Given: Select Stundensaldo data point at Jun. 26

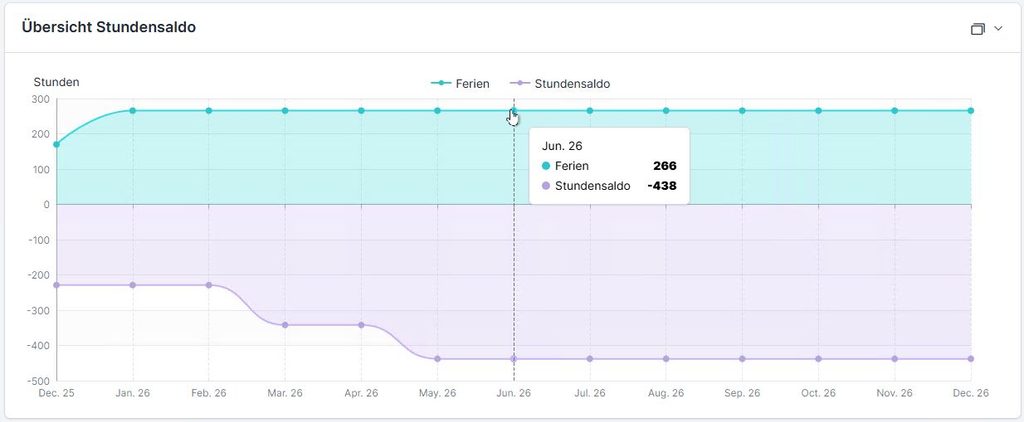Looking at the screenshot, I should click(x=514, y=359).
